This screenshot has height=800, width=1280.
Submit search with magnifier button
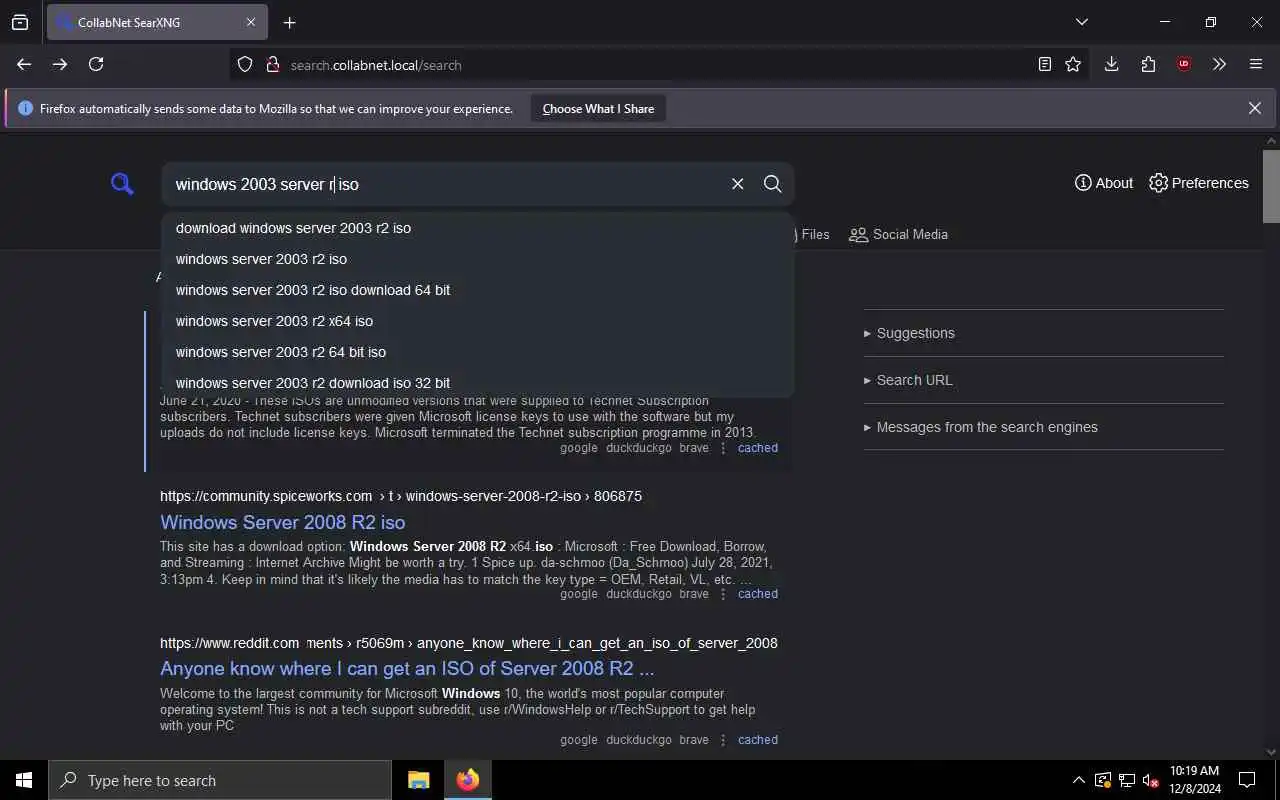pos(773,184)
